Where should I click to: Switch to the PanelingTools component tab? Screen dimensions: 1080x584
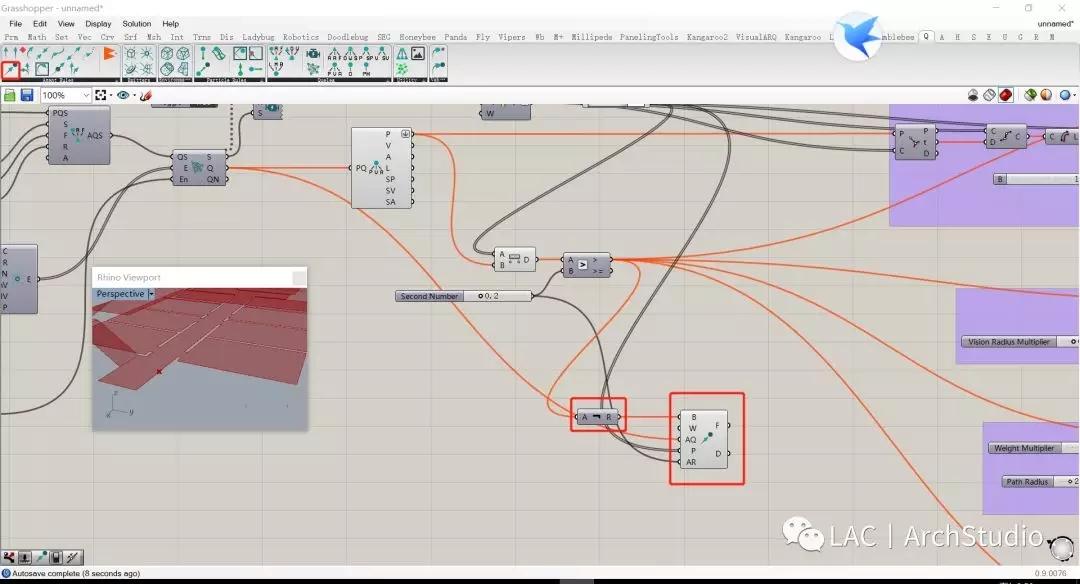pyautogui.click(x=649, y=37)
